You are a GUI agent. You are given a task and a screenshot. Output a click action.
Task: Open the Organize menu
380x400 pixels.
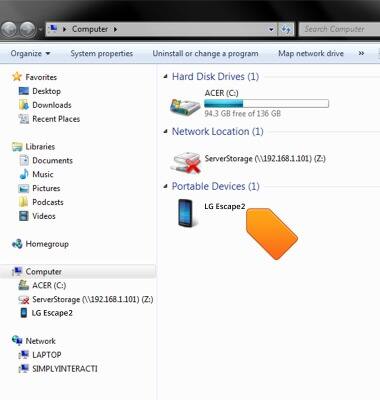click(30, 53)
